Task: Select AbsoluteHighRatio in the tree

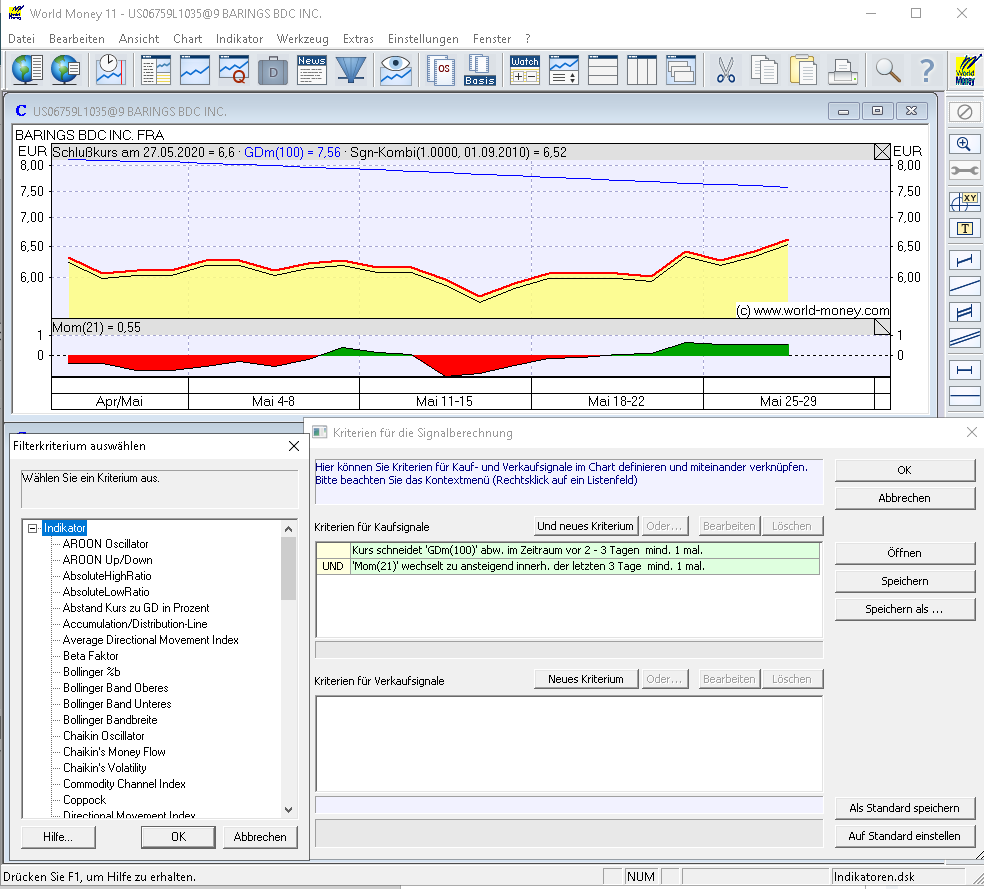Action: tap(107, 576)
